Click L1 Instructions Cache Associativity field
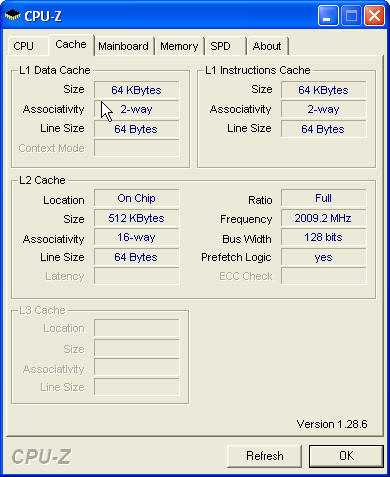The height and width of the screenshot is (477, 390). [323, 110]
